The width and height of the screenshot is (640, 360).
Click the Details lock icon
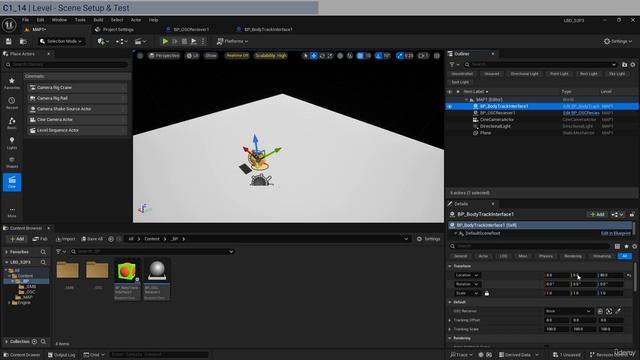632,214
